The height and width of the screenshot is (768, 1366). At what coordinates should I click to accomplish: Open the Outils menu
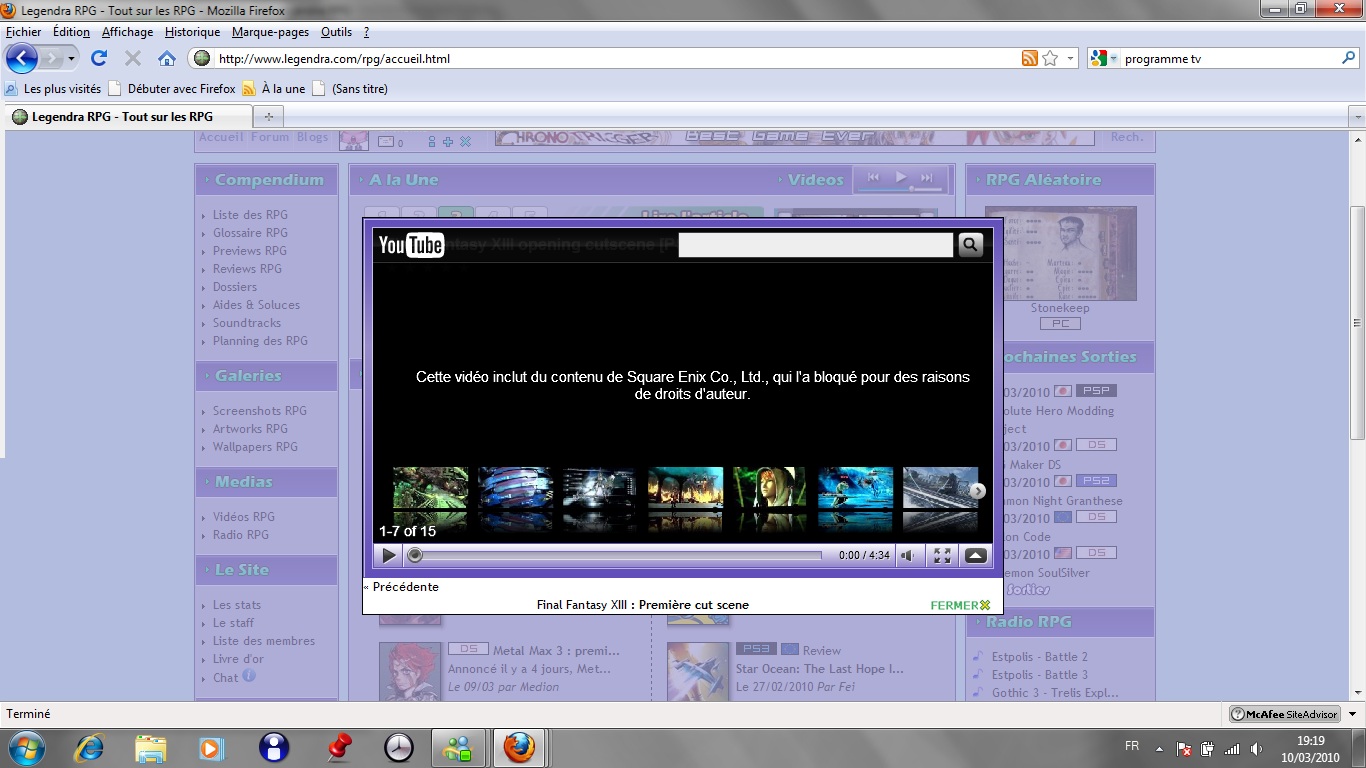(337, 32)
